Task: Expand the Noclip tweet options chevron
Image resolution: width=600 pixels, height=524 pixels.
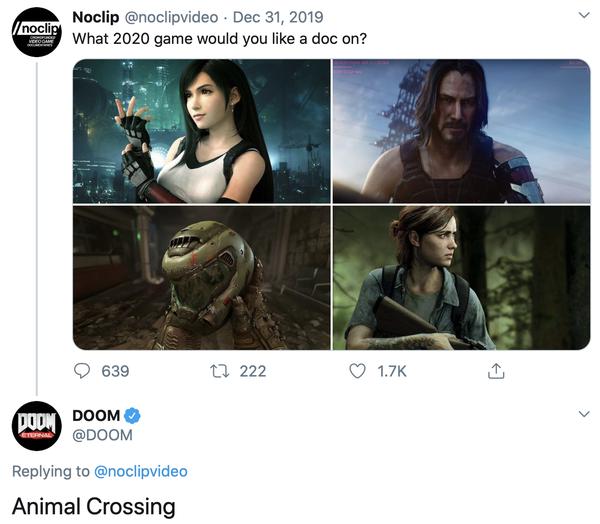Action: (584, 15)
